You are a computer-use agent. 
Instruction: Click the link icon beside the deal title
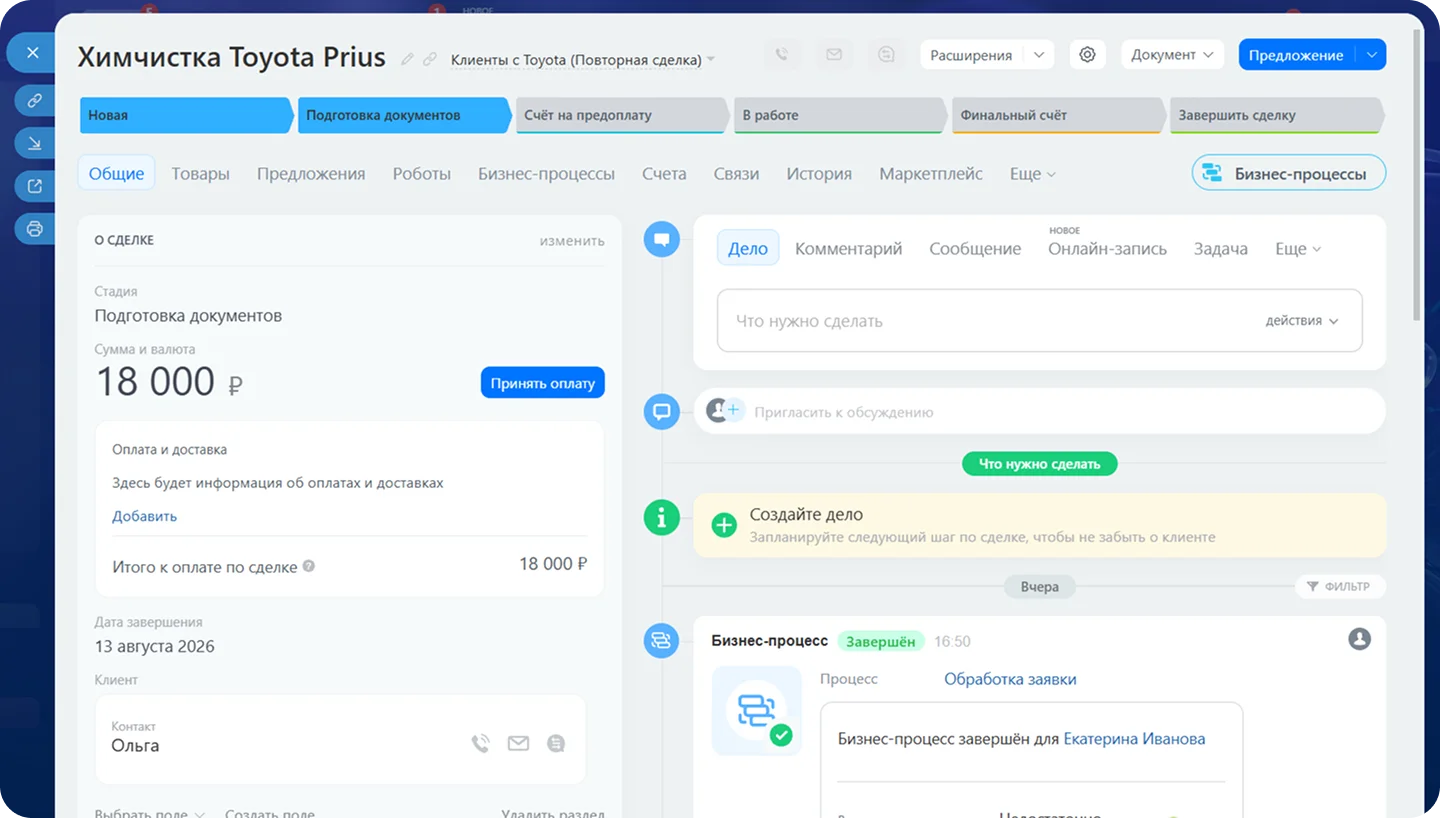coord(430,59)
